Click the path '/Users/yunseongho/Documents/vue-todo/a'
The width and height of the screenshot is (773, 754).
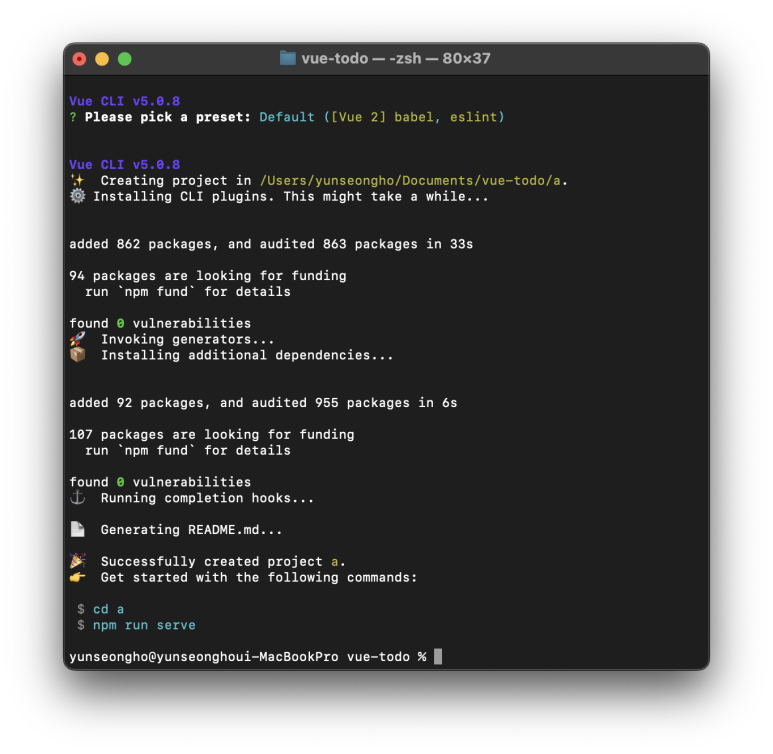410,181
